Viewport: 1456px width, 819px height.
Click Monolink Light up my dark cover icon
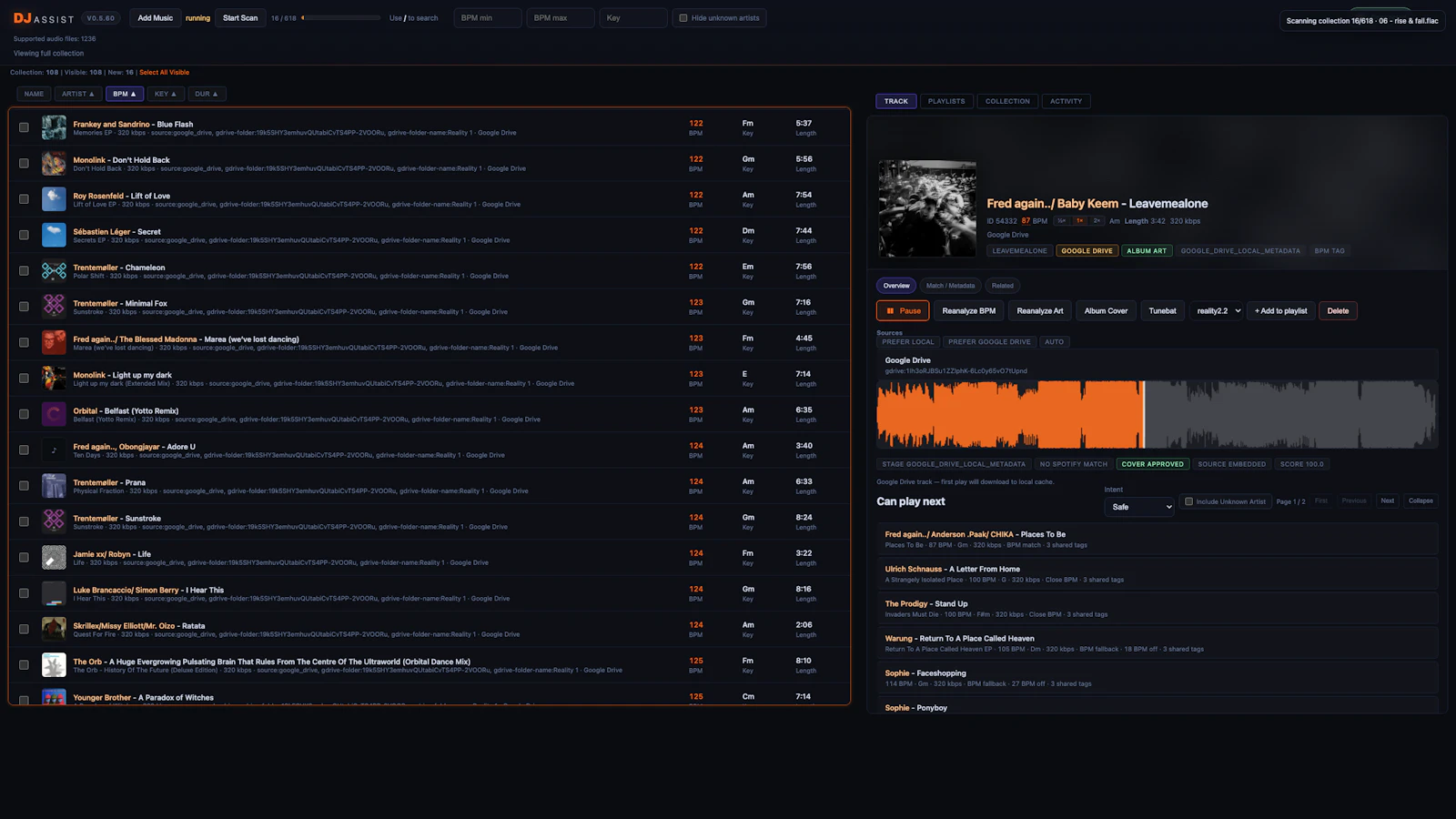click(54, 379)
